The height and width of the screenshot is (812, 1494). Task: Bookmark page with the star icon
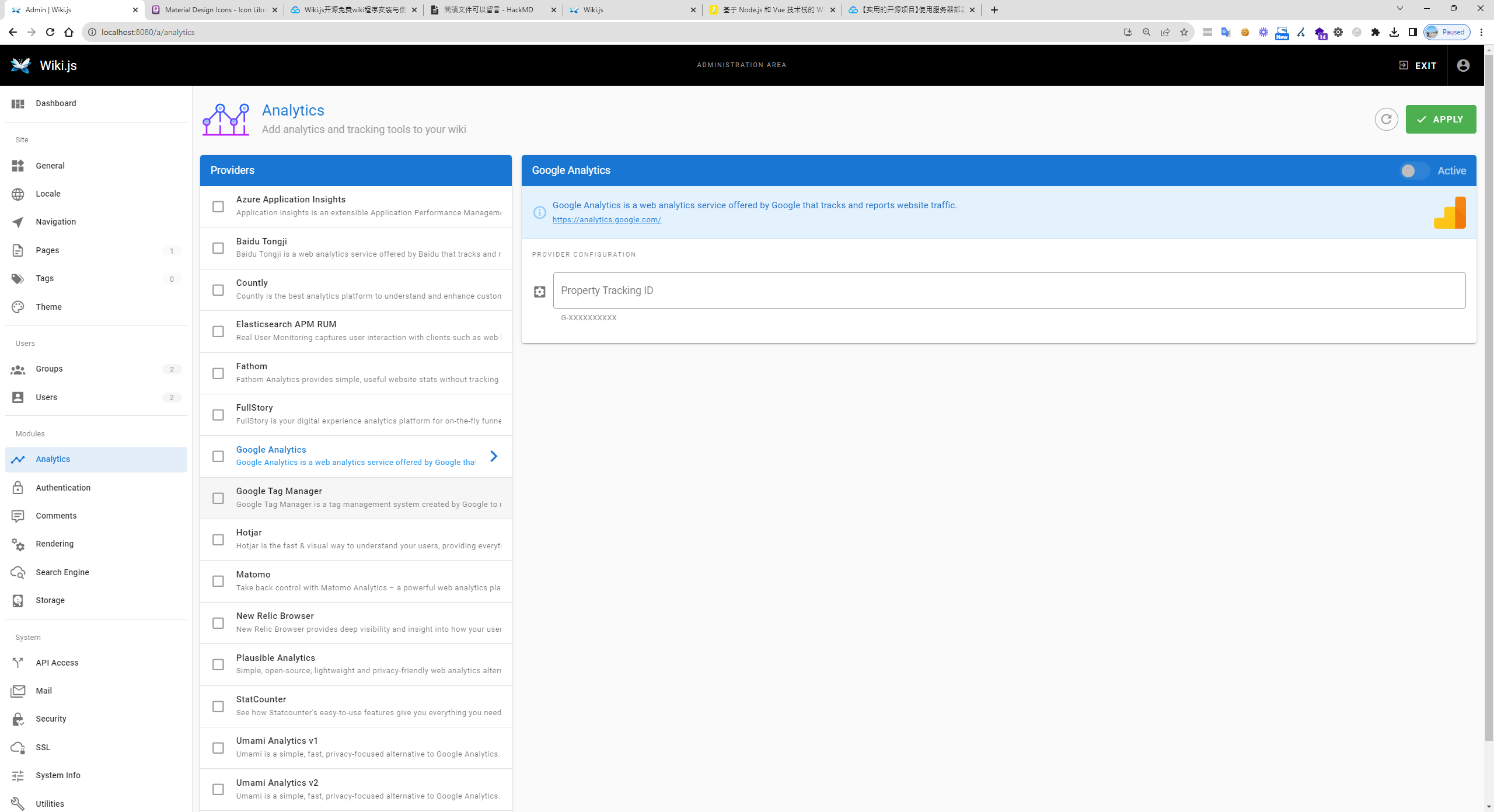pos(1184,32)
